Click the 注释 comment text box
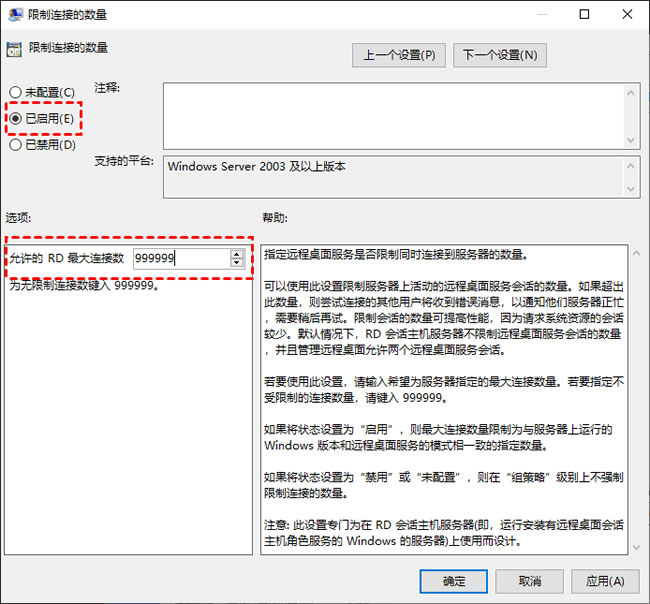The width and height of the screenshot is (650, 604). point(394,116)
